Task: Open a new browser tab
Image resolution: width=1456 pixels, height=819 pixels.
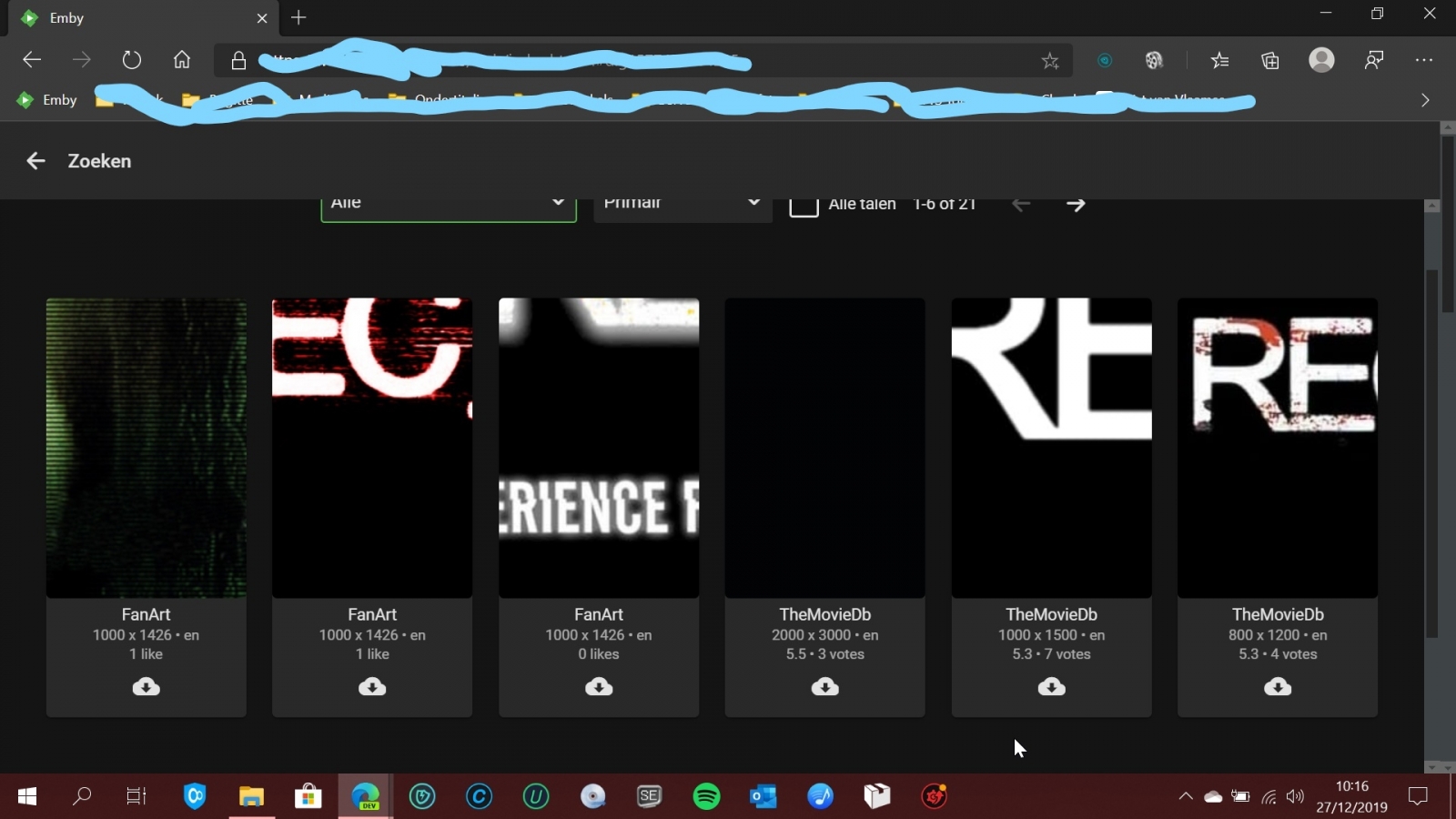Action: coord(298,18)
